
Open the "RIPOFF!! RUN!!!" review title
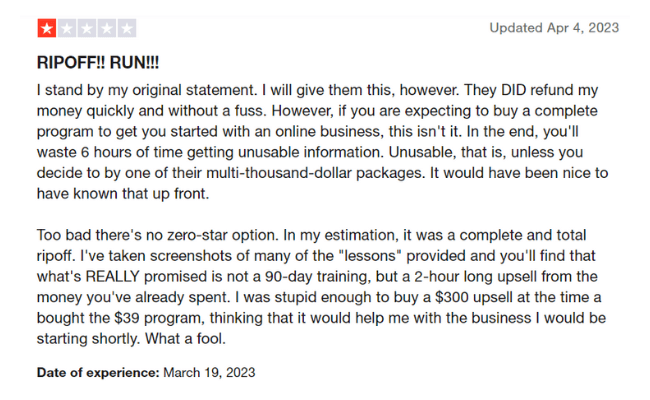98,63
